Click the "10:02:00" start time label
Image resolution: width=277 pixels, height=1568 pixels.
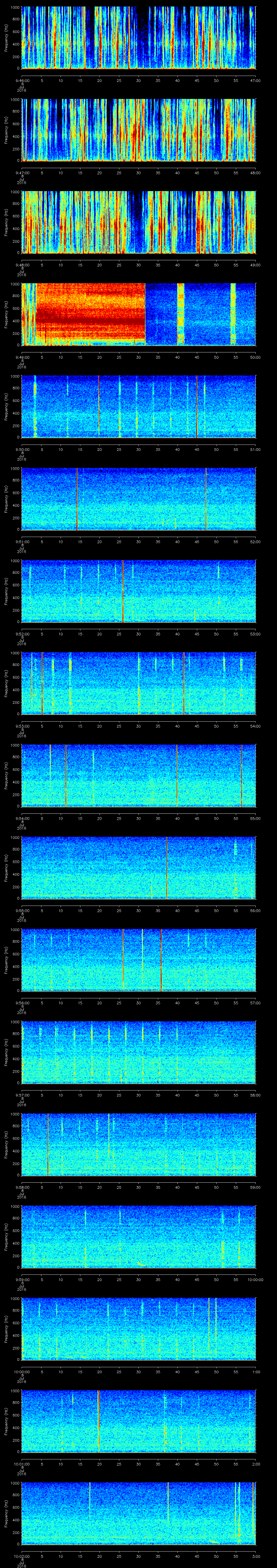(22, 1556)
